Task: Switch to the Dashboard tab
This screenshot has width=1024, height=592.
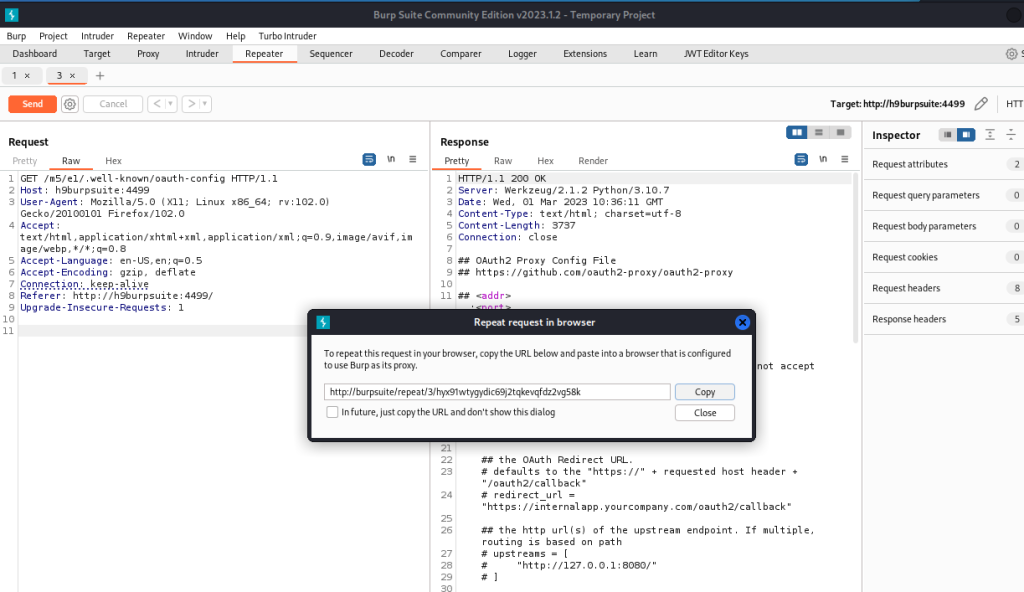Action: pos(35,54)
